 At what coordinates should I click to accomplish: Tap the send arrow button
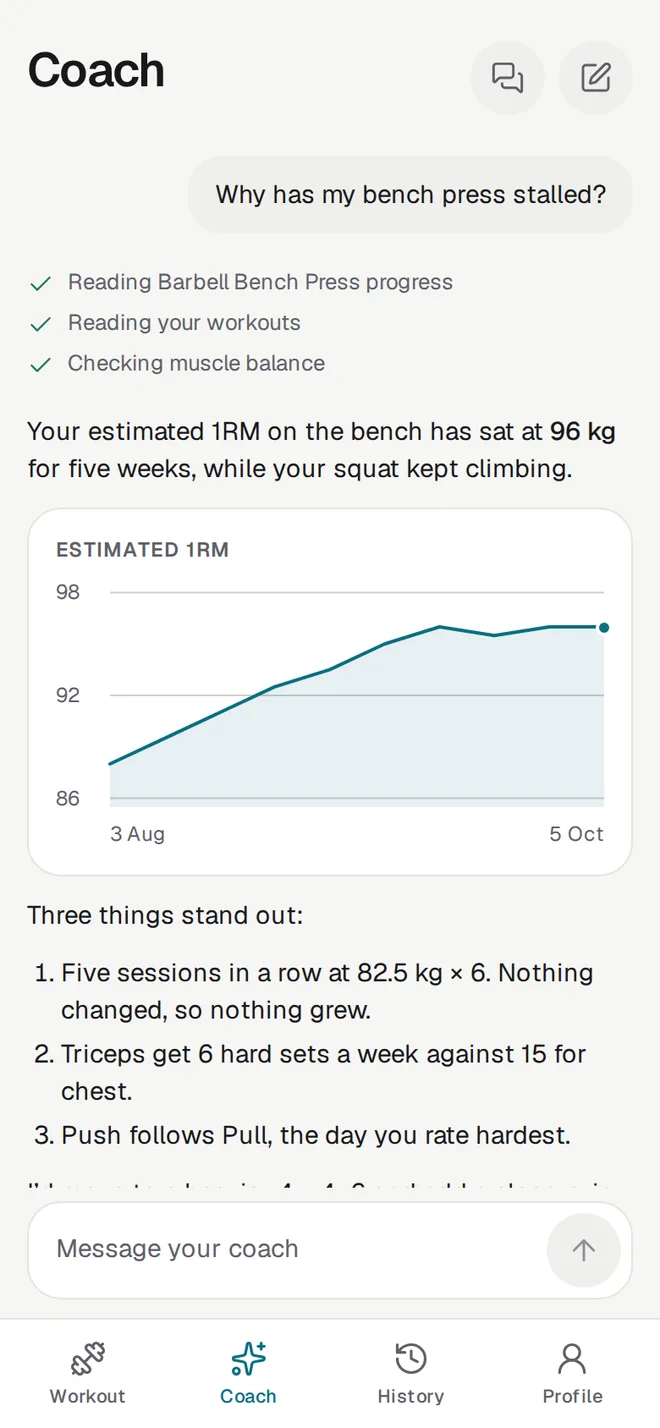tap(583, 1249)
